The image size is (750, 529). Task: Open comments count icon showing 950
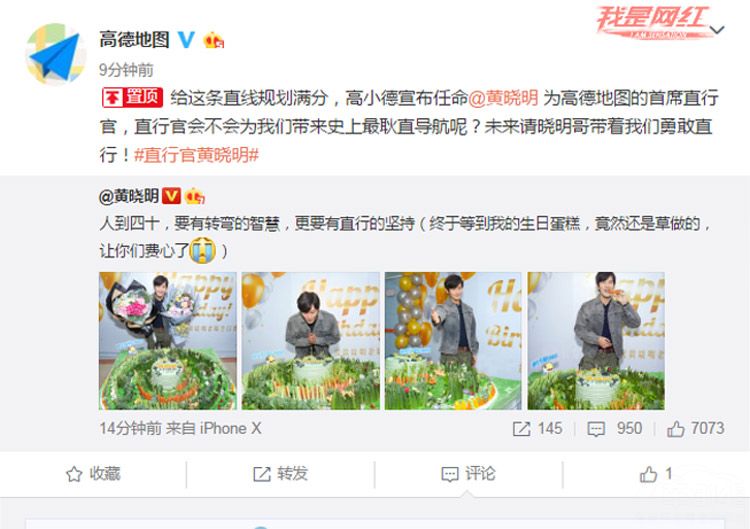pos(596,429)
